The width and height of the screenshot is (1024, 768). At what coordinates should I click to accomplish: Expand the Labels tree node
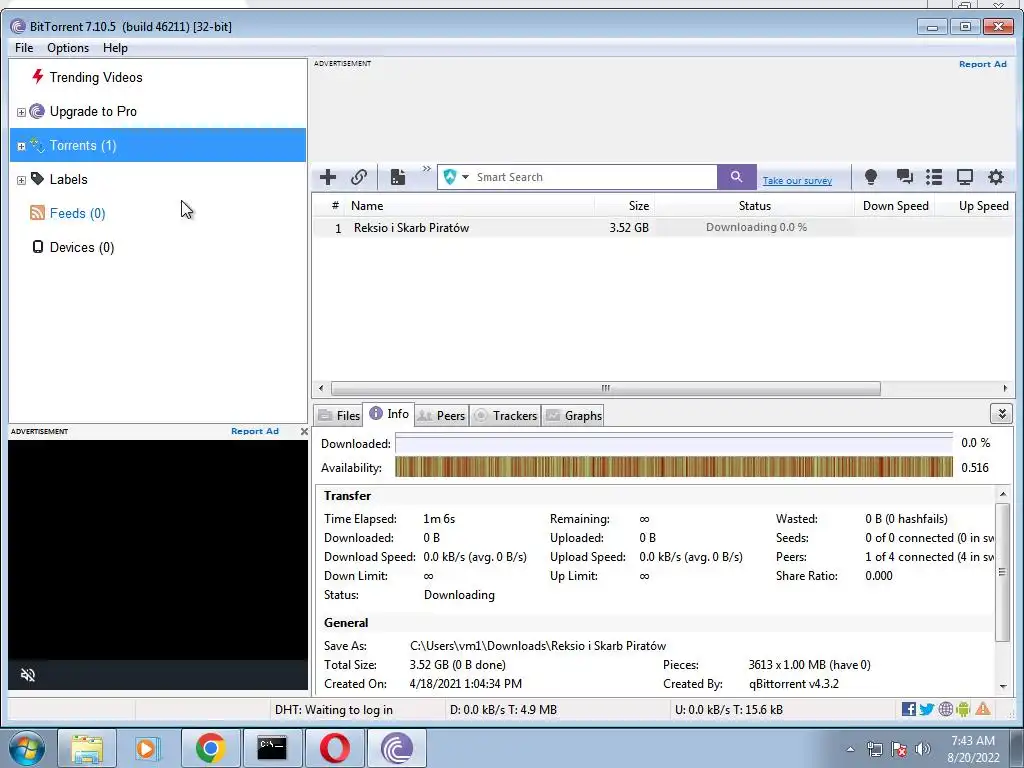pos(21,180)
